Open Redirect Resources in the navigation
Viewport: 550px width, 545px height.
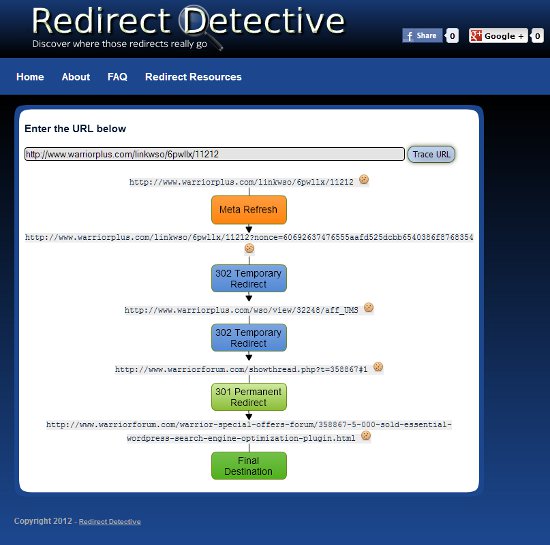click(193, 77)
